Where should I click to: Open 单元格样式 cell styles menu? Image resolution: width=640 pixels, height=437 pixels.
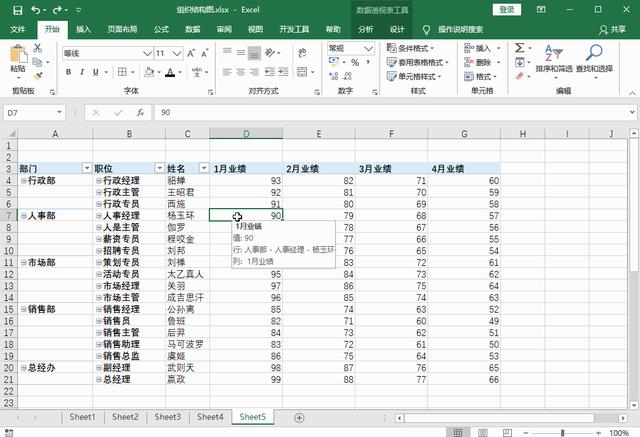[414, 76]
